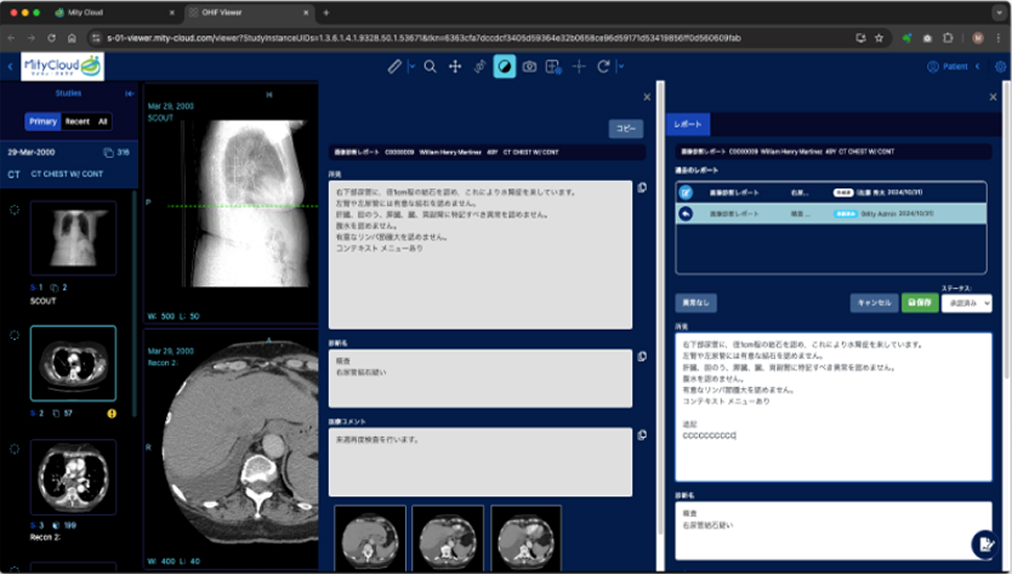The height and width of the screenshot is (574, 1012).
Task: Select the Zoom magnifier tool
Action: click(430, 67)
